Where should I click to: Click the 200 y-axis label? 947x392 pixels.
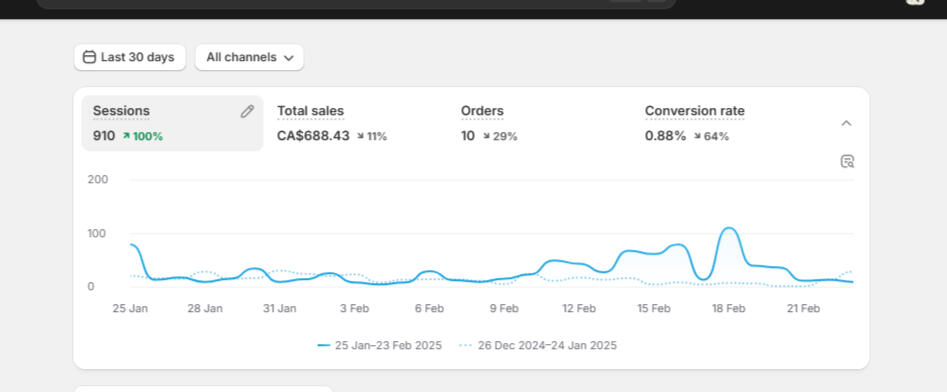(98, 179)
